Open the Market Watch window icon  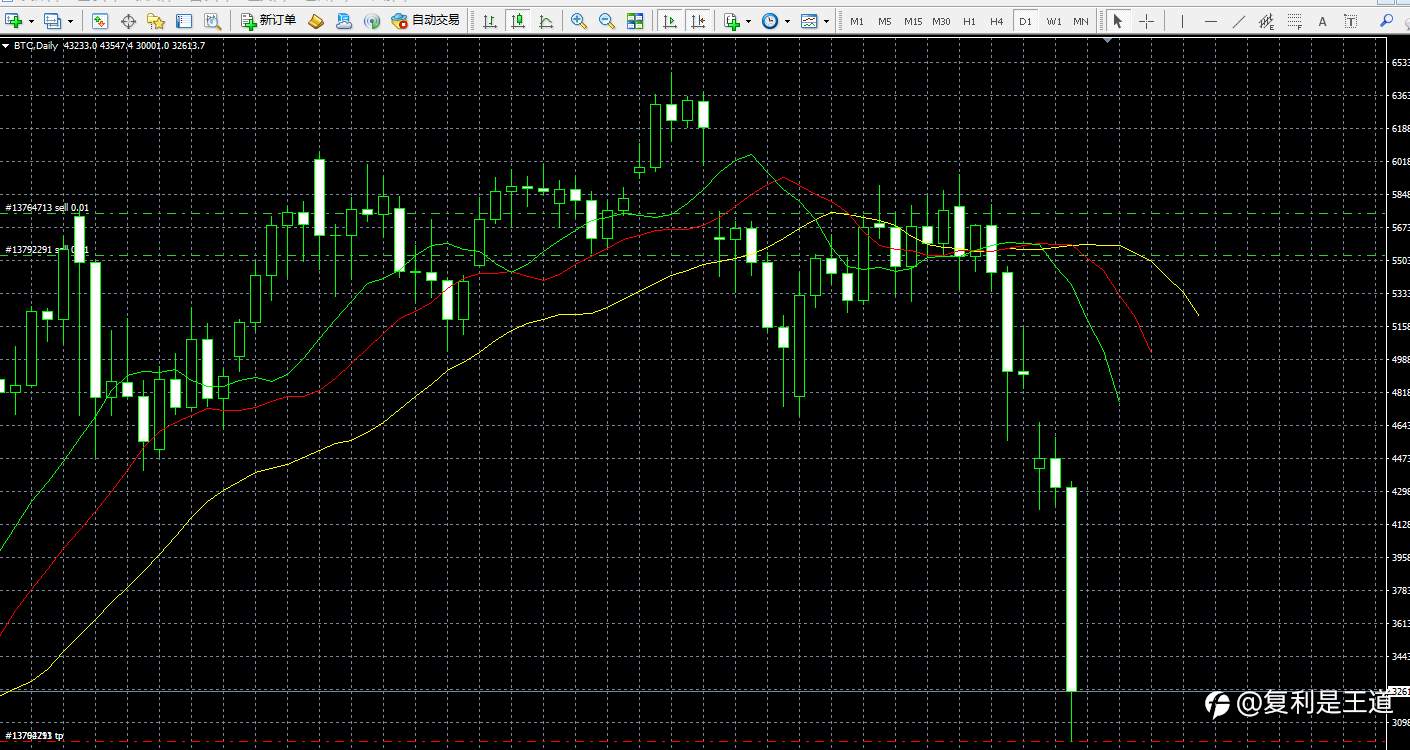pyautogui.click(x=100, y=21)
